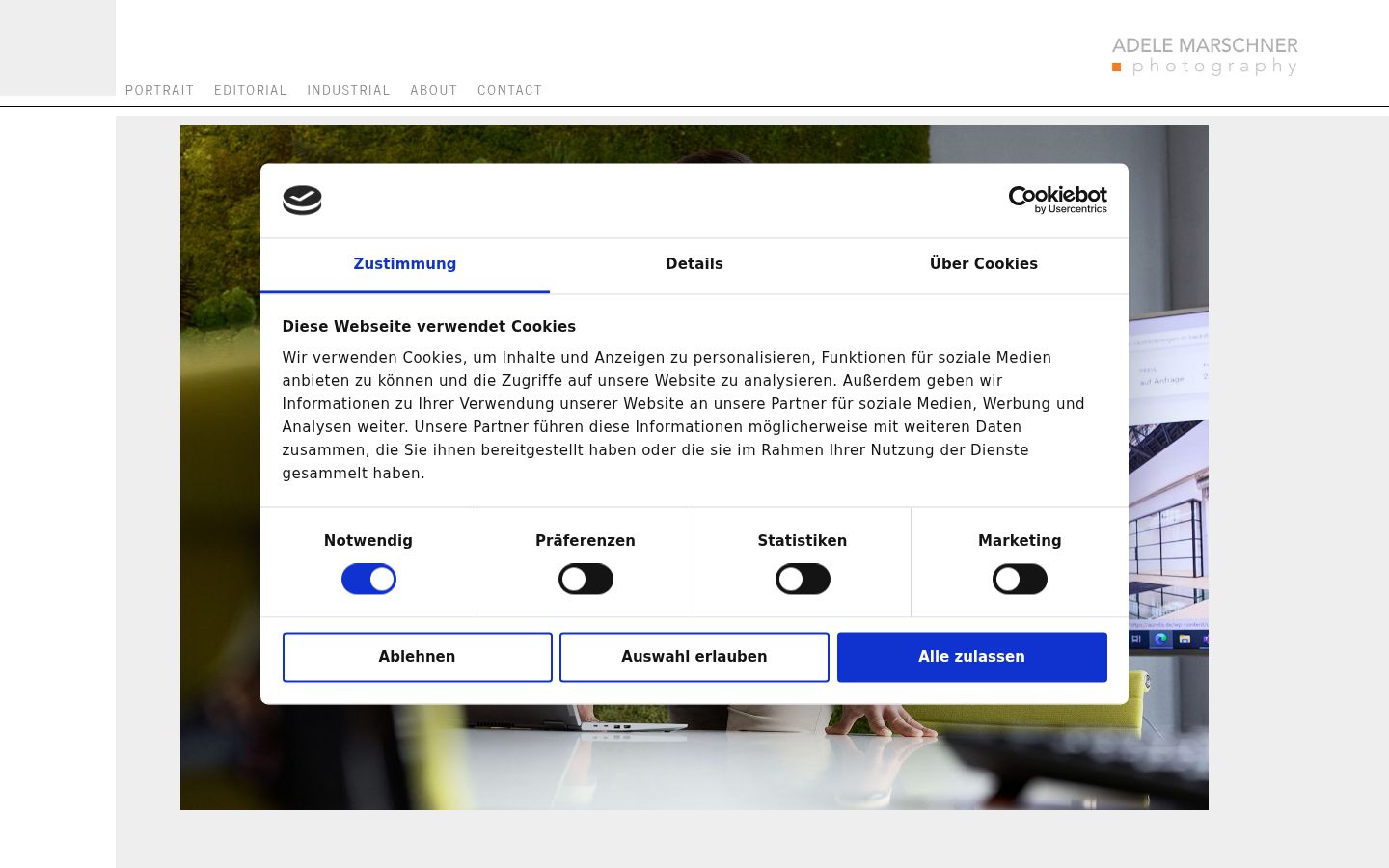This screenshot has width=1389, height=868.
Task: Go to the Editorial section
Action: point(251,90)
